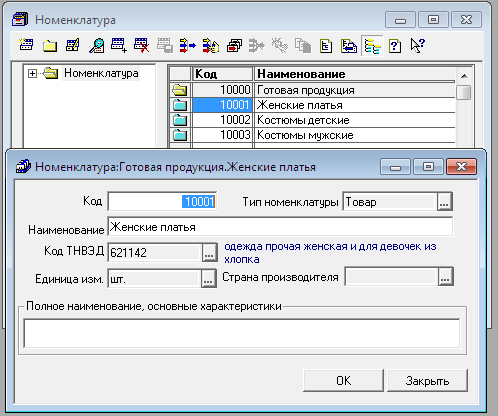The width and height of the screenshot is (498, 416).
Task: Maximize the Женские платья dialog
Action: (x=428, y=166)
